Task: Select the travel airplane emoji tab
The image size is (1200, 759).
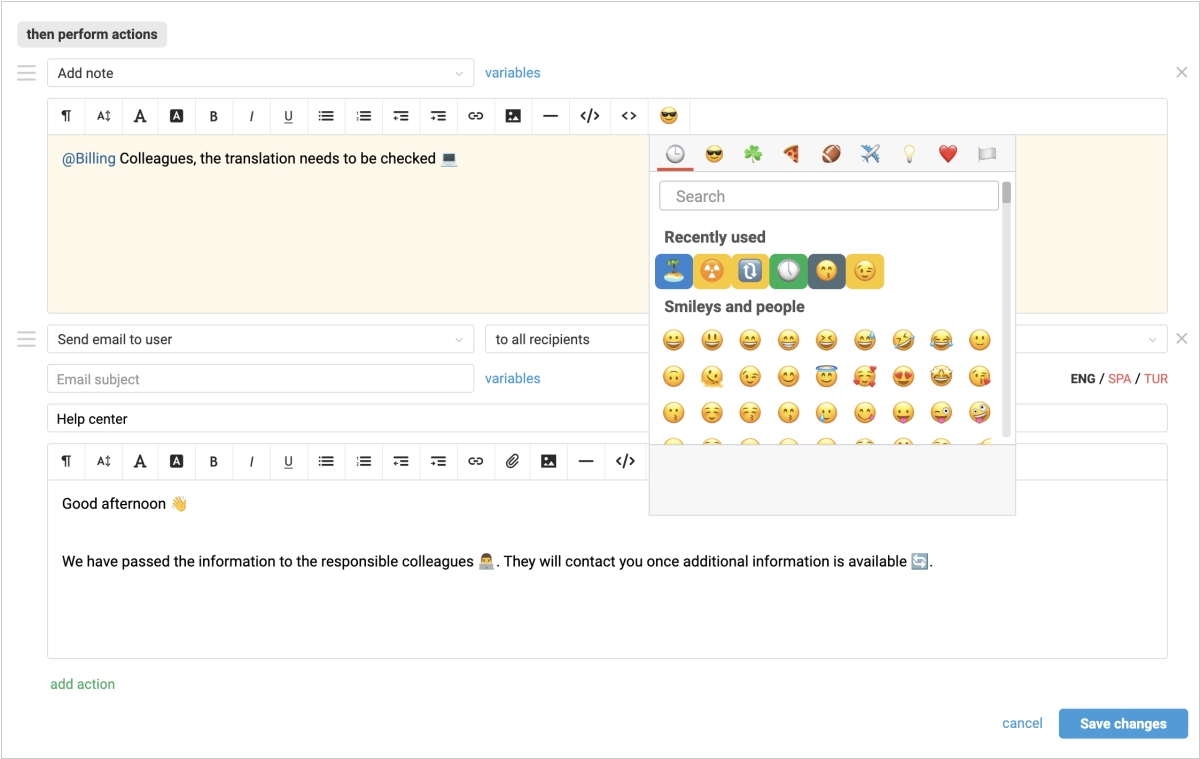Action: coord(870,154)
